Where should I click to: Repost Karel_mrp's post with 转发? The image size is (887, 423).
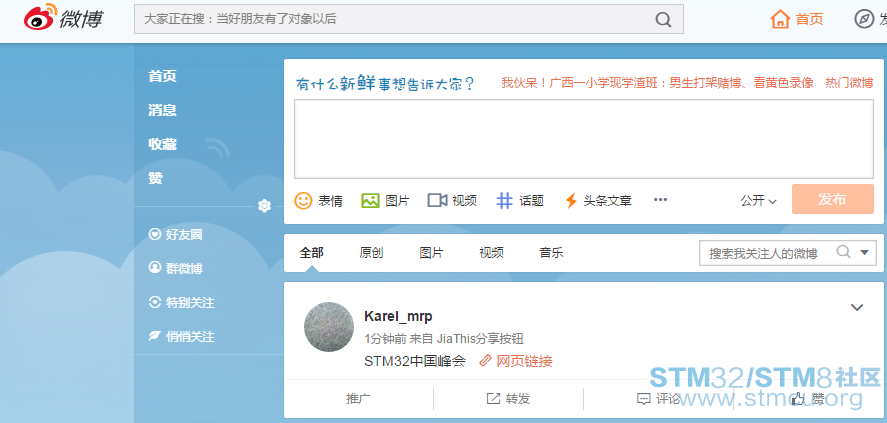(x=509, y=398)
